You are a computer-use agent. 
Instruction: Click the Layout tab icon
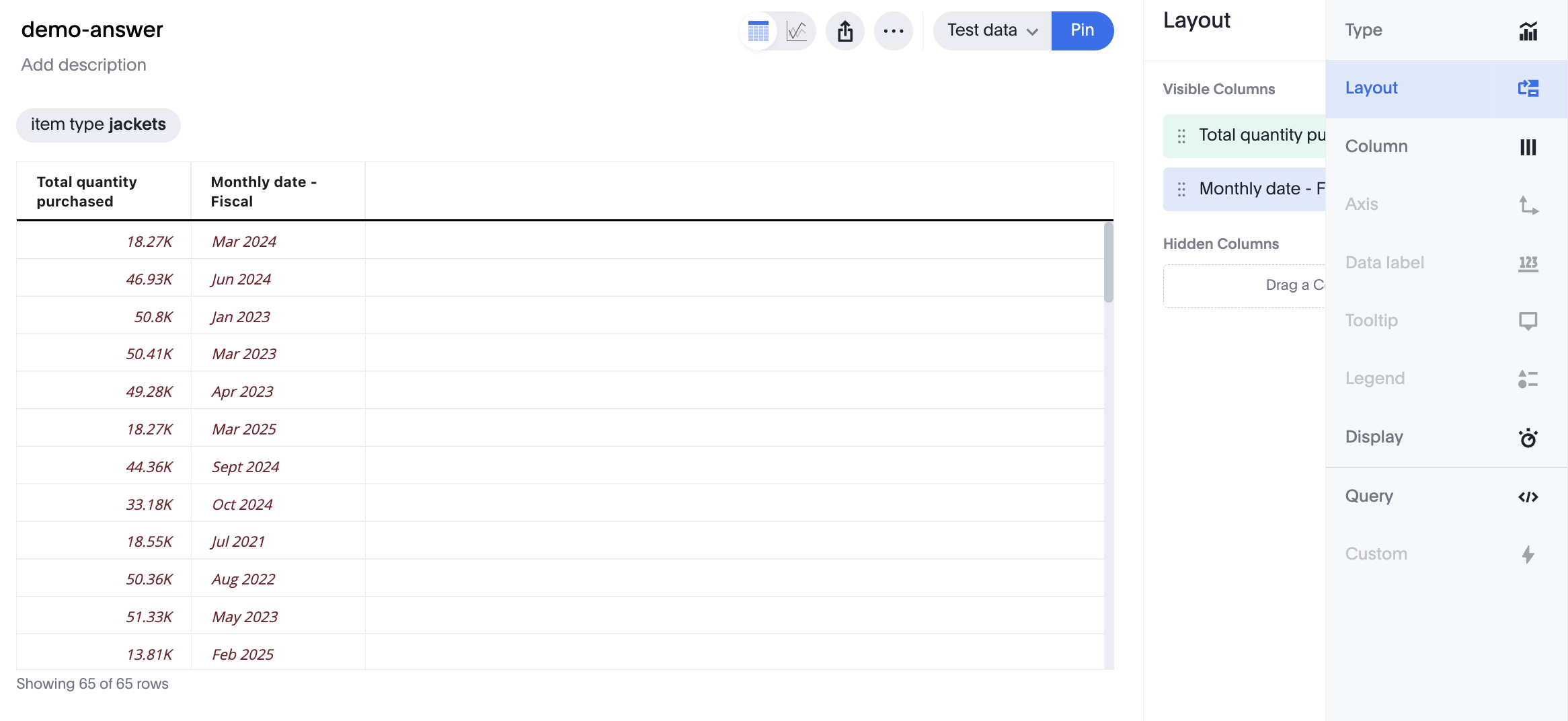click(x=1528, y=88)
